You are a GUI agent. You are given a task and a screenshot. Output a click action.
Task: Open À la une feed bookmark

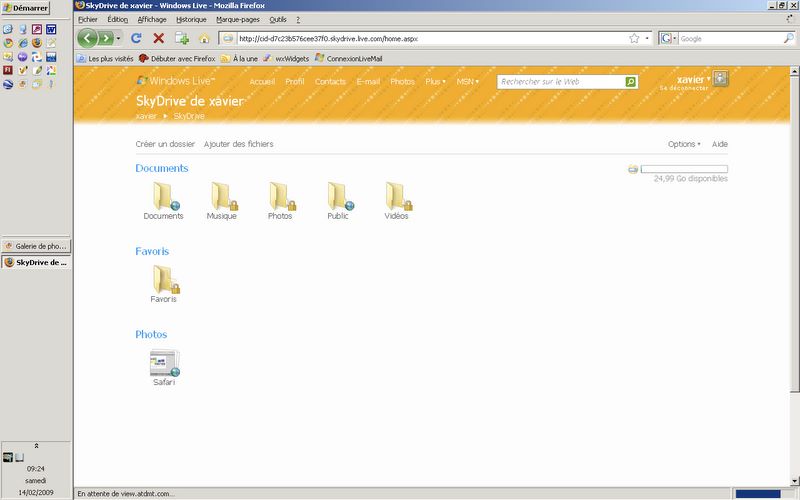tap(239, 59)
